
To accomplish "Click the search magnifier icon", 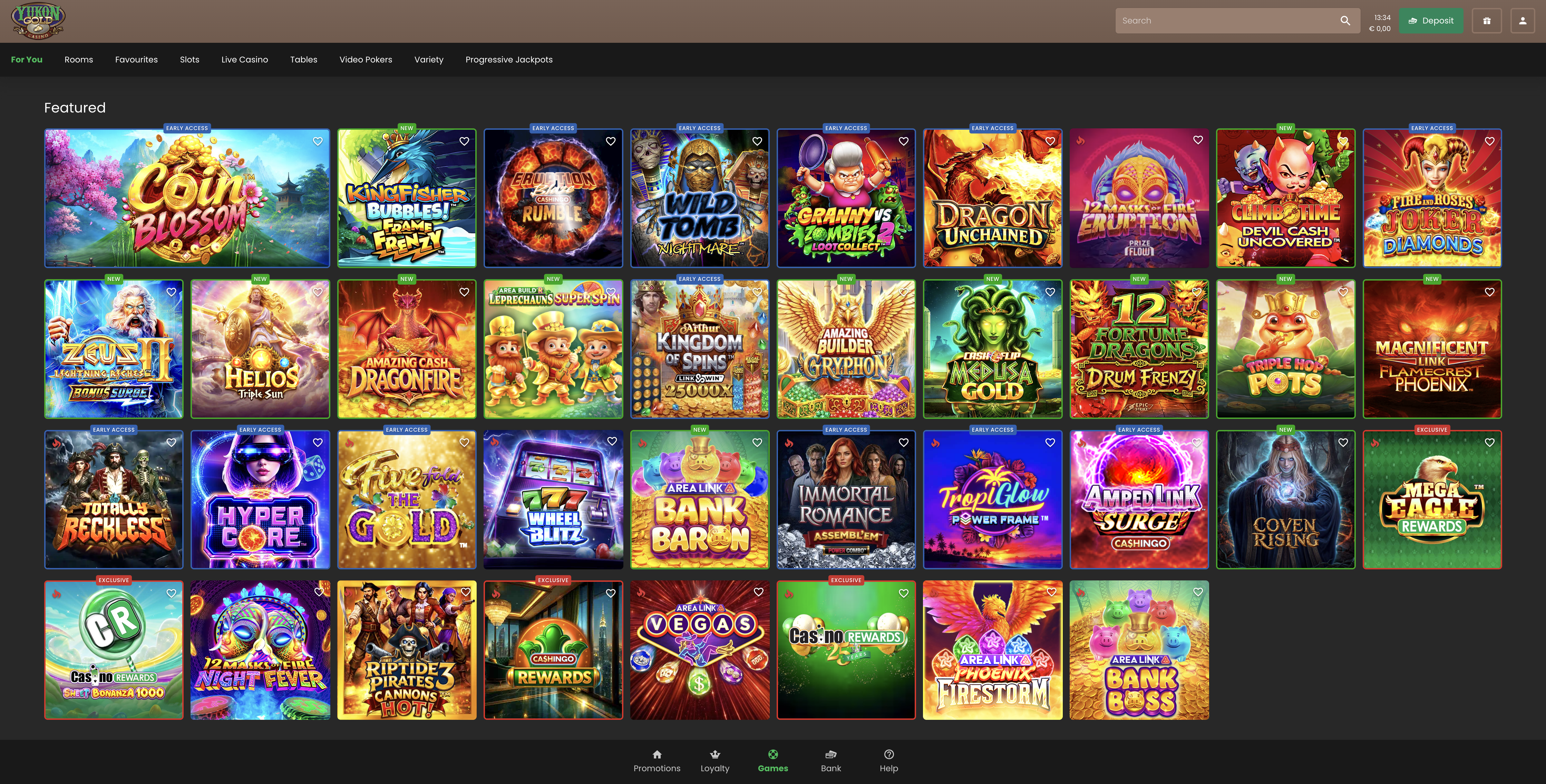I will (1345, 20).
